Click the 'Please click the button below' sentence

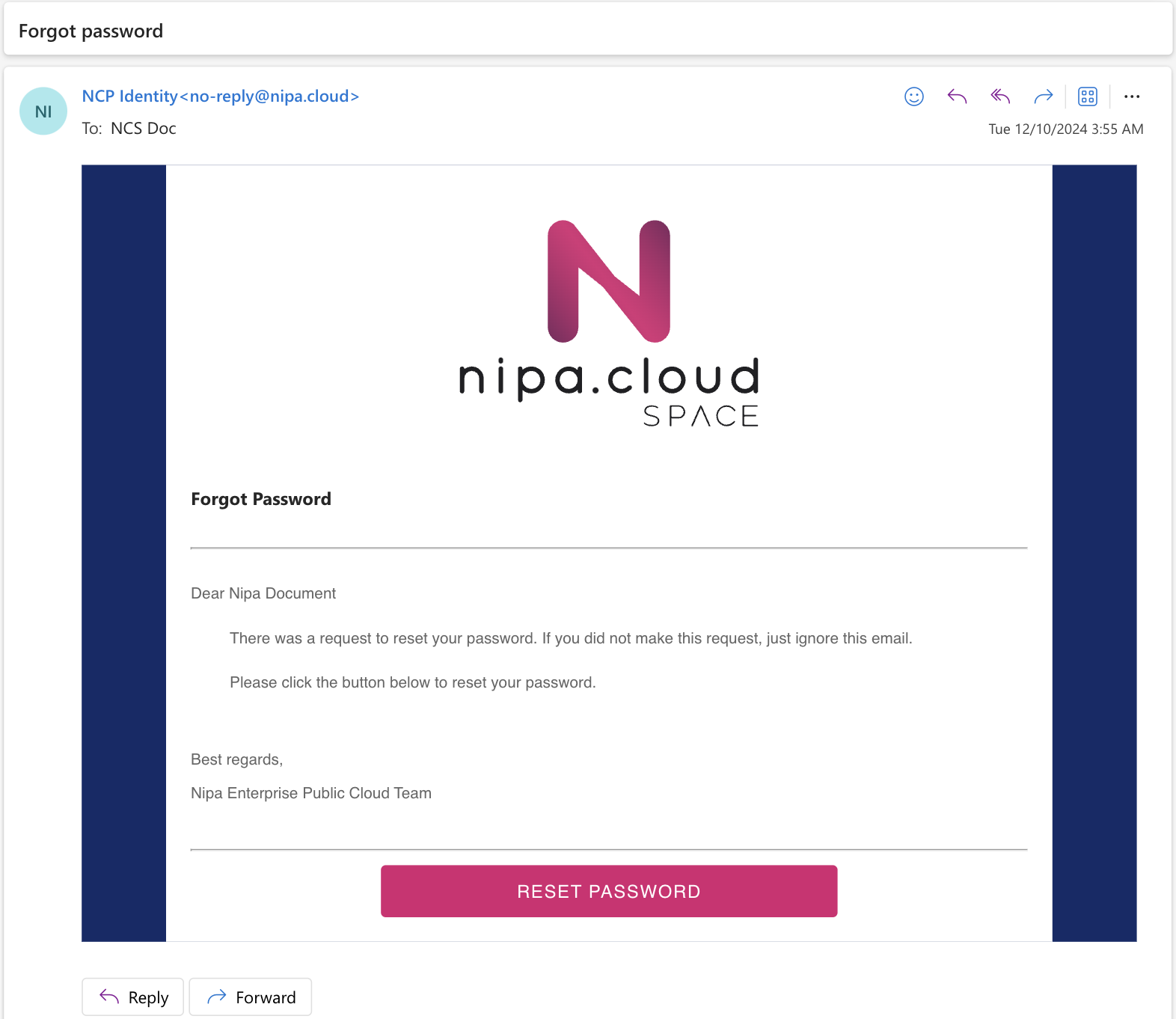pyautogui.click(x=412, y=682)
